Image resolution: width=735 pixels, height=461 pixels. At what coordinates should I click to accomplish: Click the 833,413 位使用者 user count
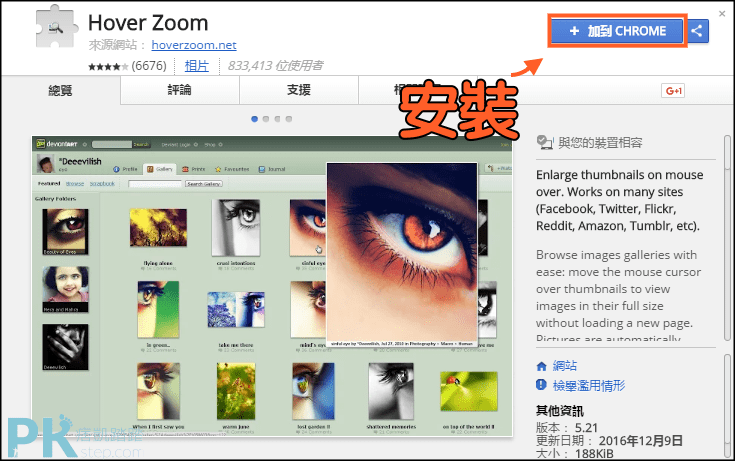pos(275,66)
